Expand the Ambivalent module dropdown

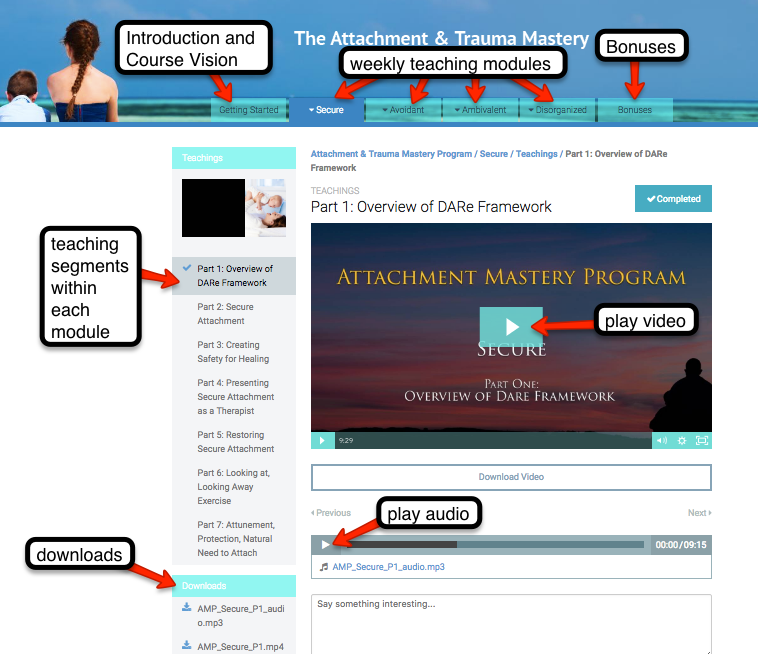point(481,110)
